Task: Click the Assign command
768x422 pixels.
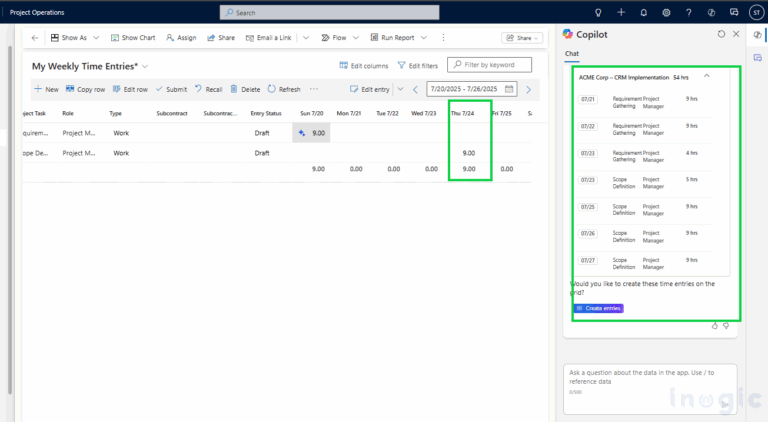Action: 181,38
